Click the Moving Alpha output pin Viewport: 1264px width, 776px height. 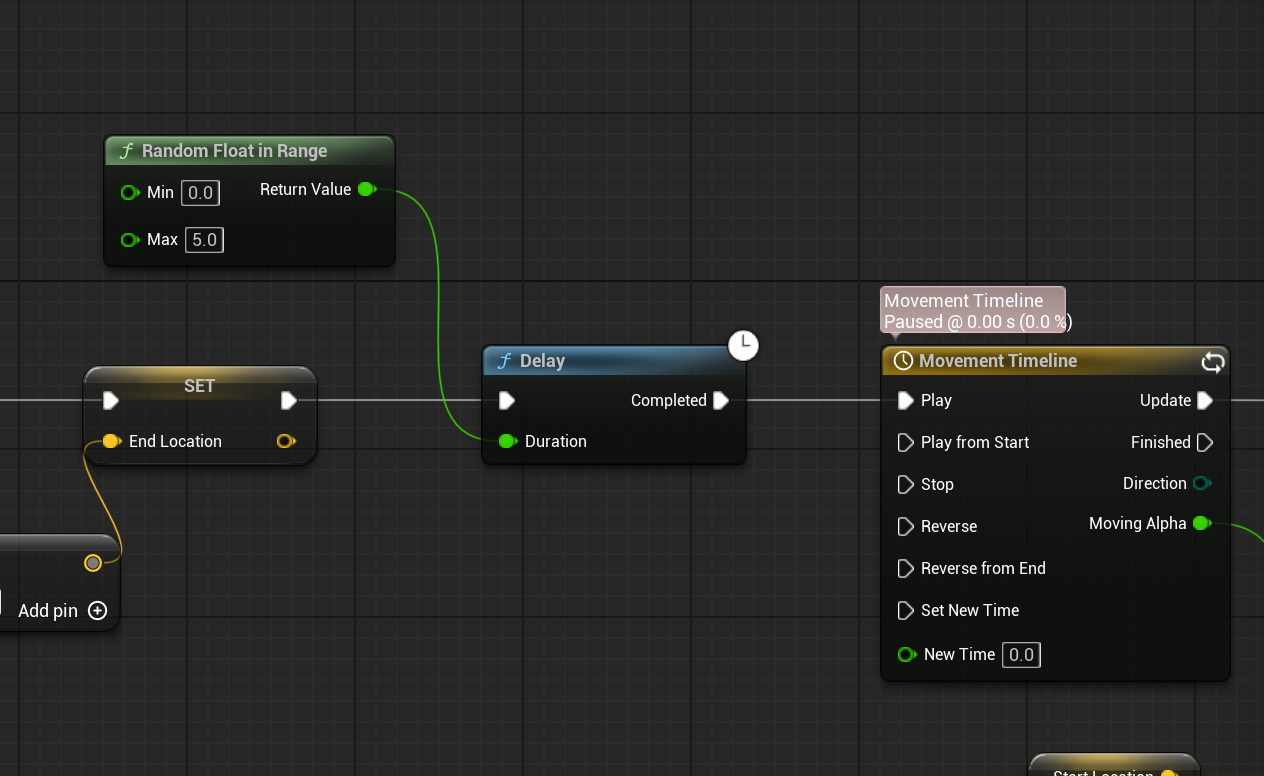point(1202,523)
